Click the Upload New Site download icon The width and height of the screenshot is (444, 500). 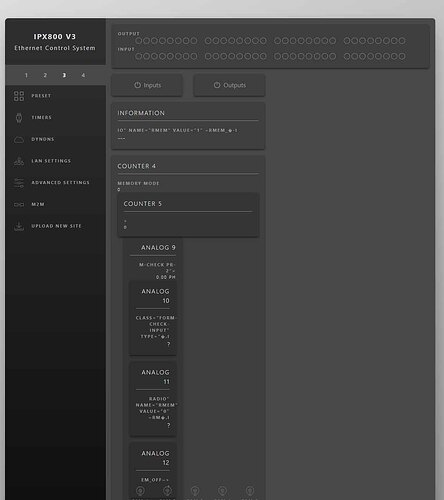(x=19, y=226)
